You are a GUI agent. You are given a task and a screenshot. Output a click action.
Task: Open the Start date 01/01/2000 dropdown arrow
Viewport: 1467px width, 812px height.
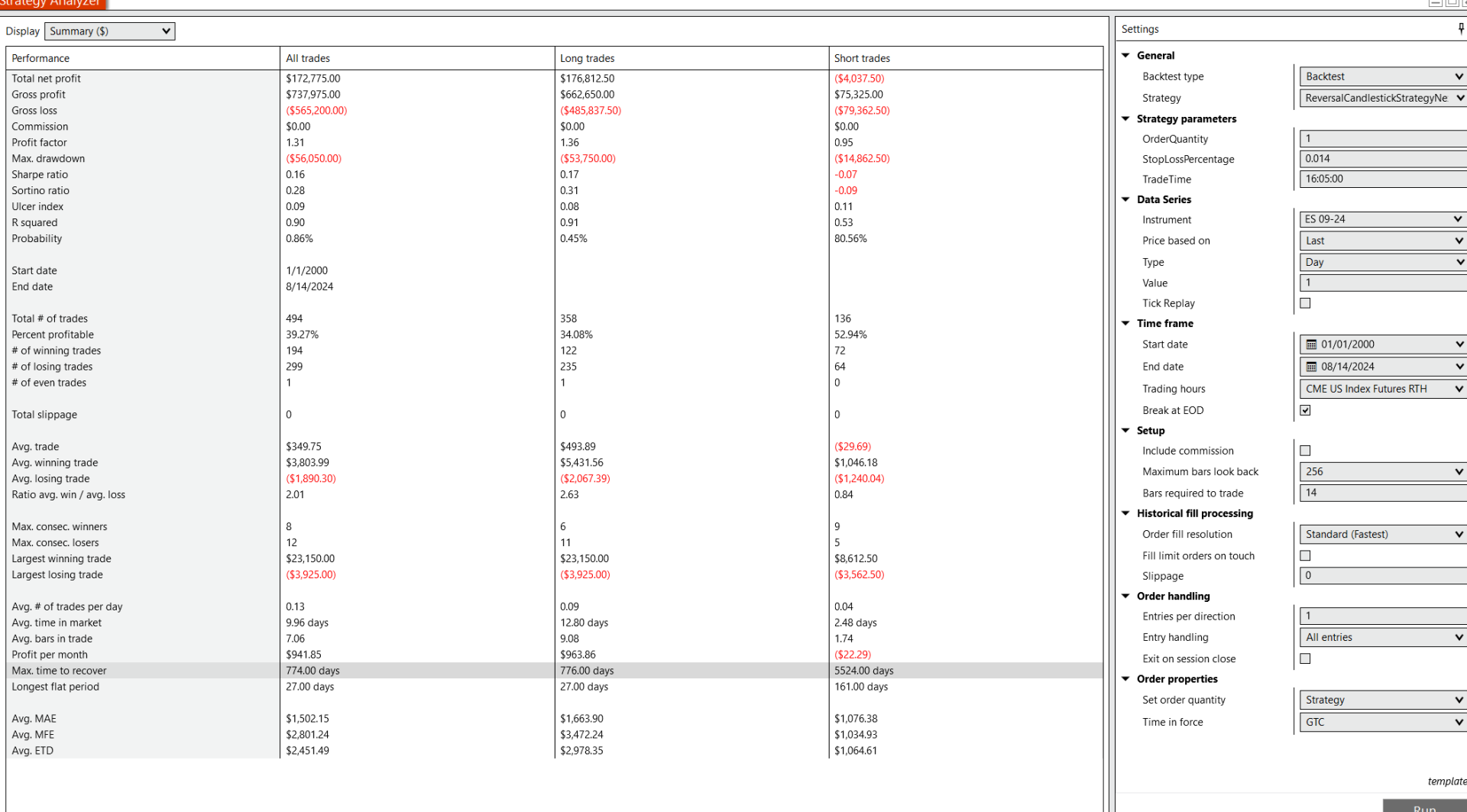(x=1459, y=345)
